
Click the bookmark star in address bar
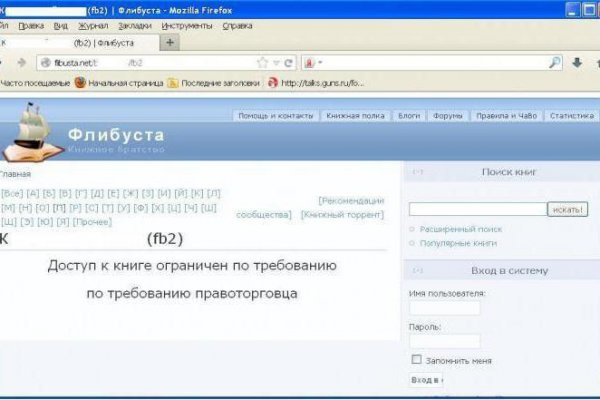point(262,62)
